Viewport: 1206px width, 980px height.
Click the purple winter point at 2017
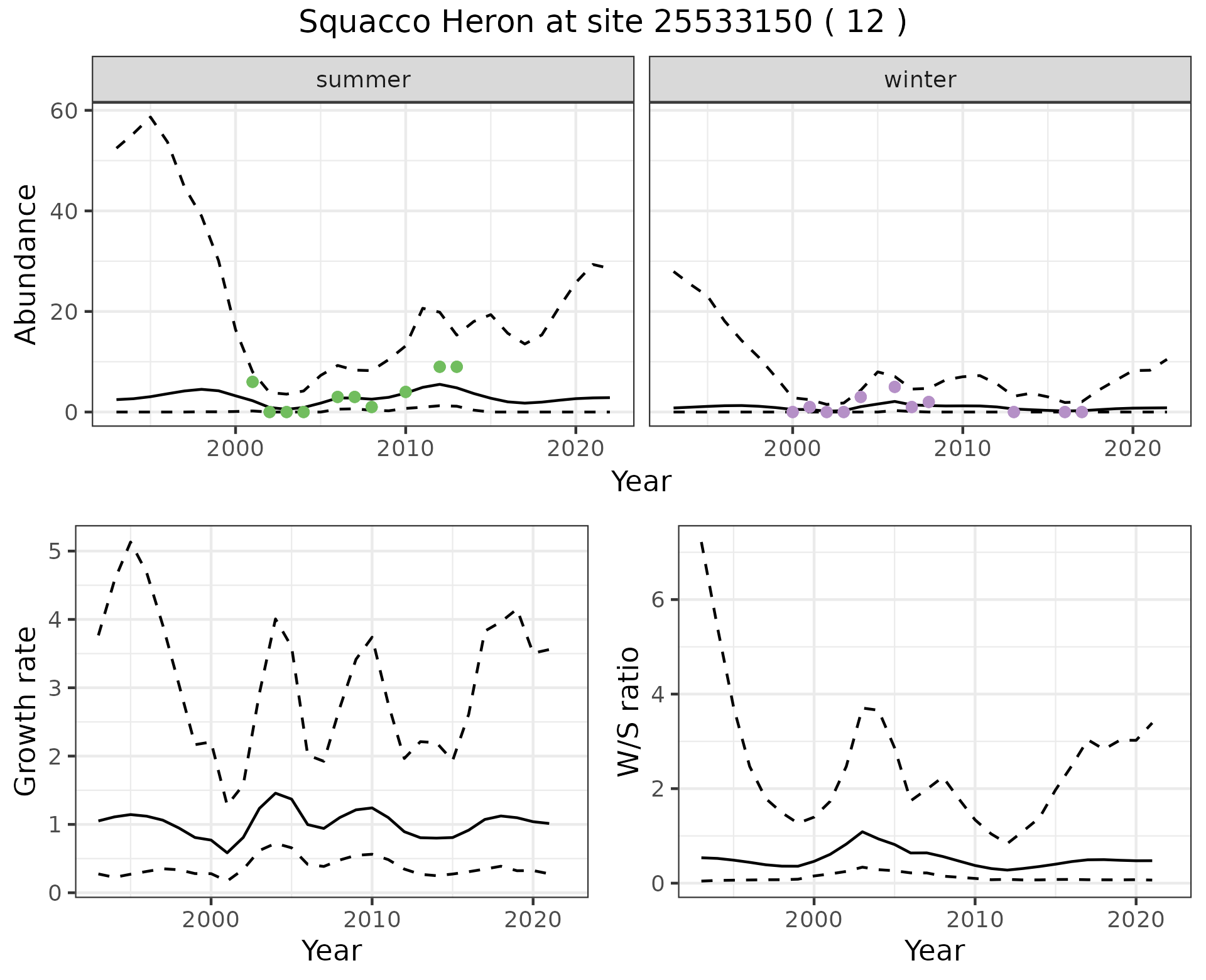point(1082,412)
